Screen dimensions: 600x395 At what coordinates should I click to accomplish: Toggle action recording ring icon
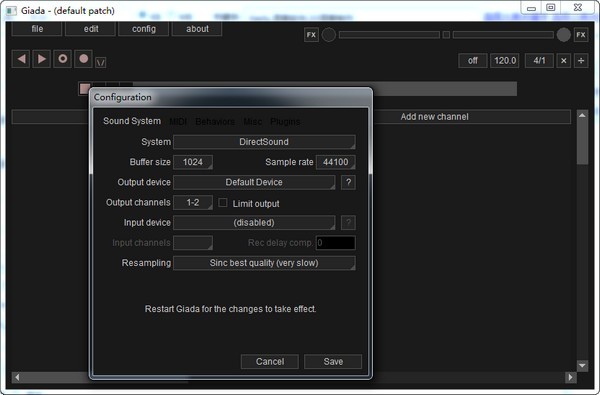pos(62,59)
